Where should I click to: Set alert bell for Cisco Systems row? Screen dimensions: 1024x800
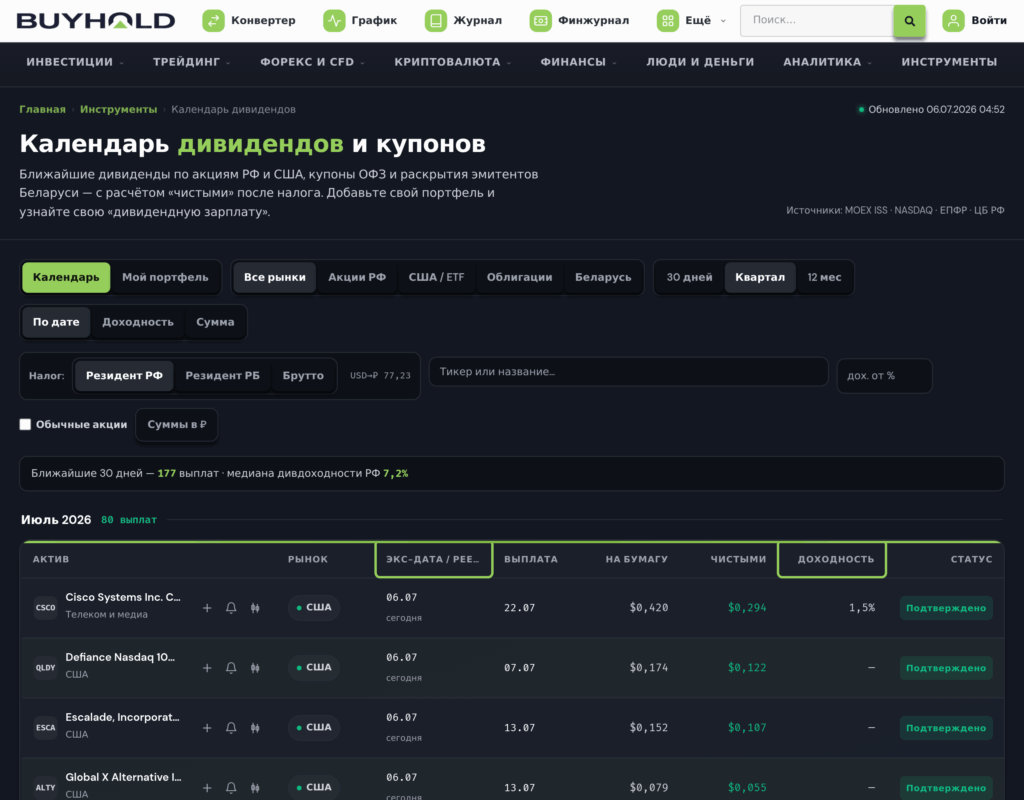231,608
